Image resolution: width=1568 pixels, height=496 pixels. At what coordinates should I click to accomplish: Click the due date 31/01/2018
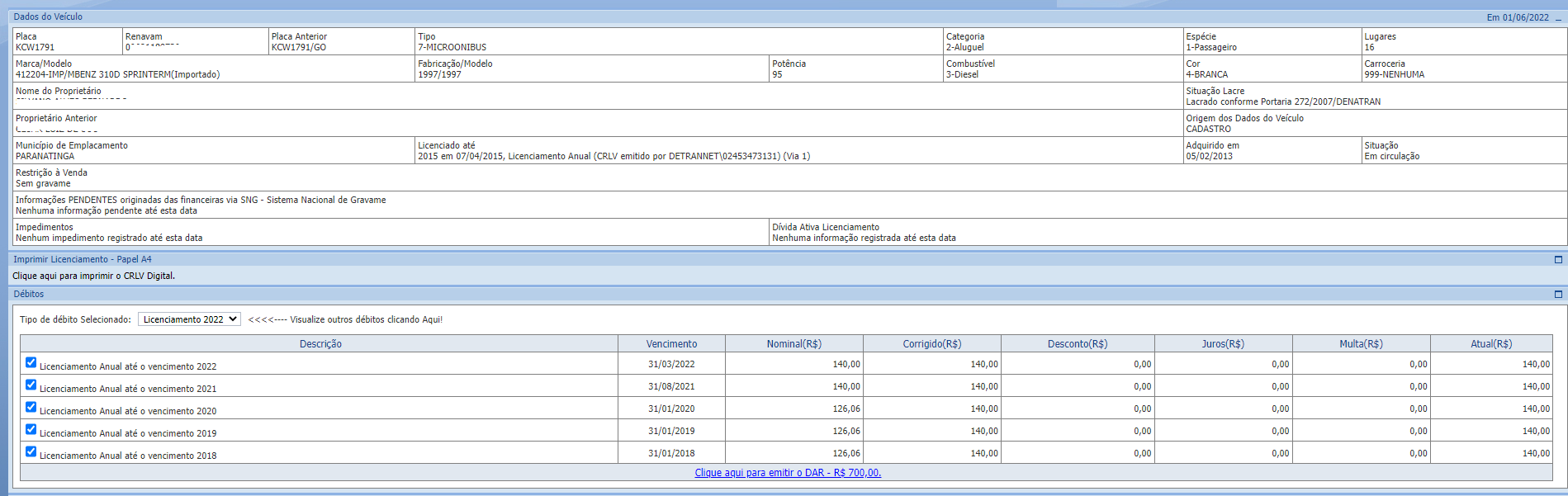671,453
